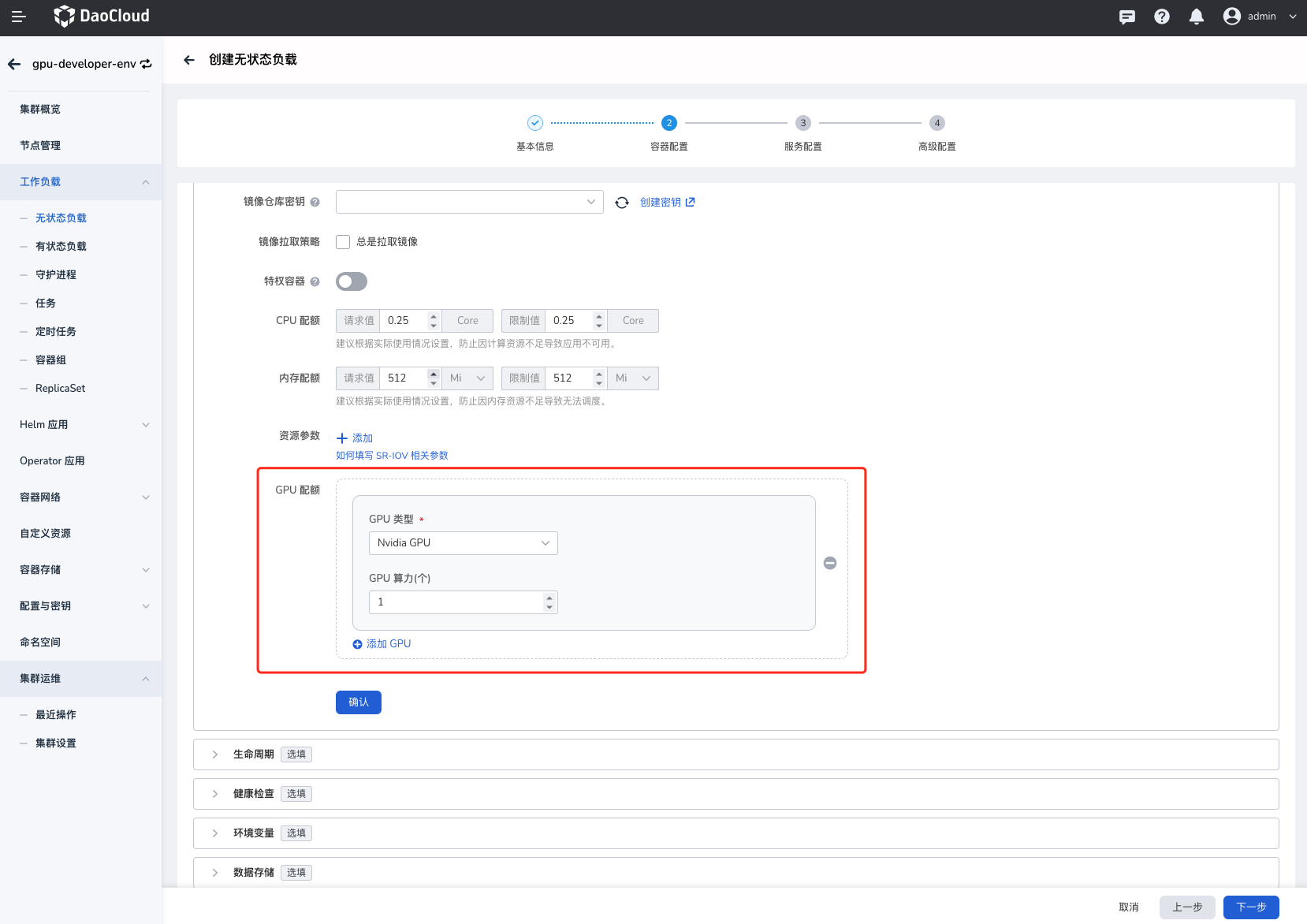Toggle the 特权容器 switch
This screenshot has height=924, width=1307.
point(352,281)
